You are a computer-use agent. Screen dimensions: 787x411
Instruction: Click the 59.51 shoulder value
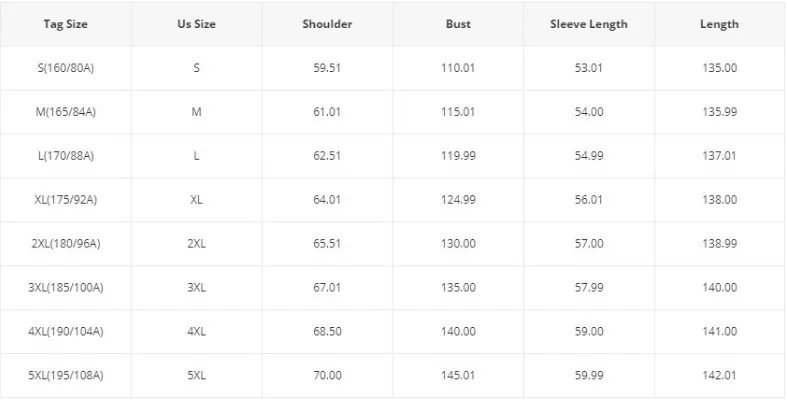(327, 68)
